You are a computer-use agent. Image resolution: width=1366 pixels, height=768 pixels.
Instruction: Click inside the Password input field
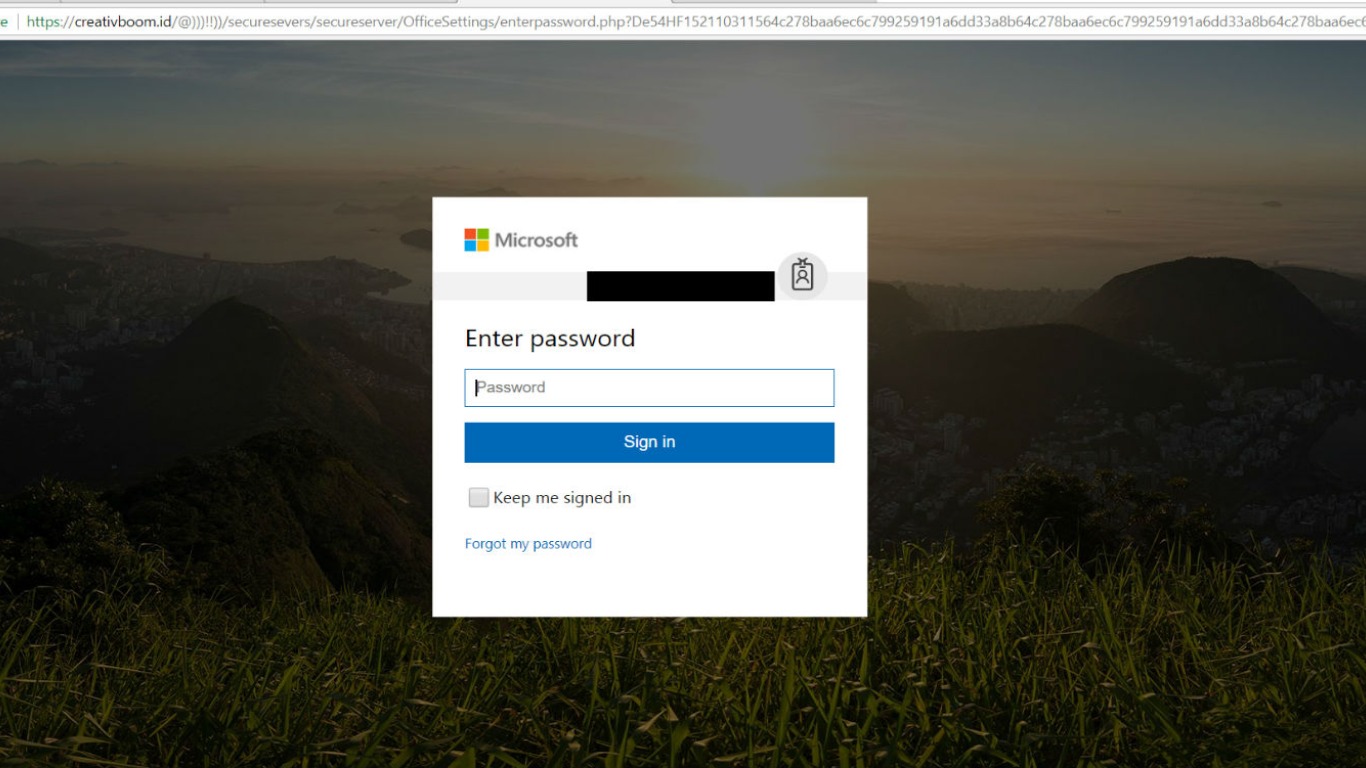click(x=649, y=387)
